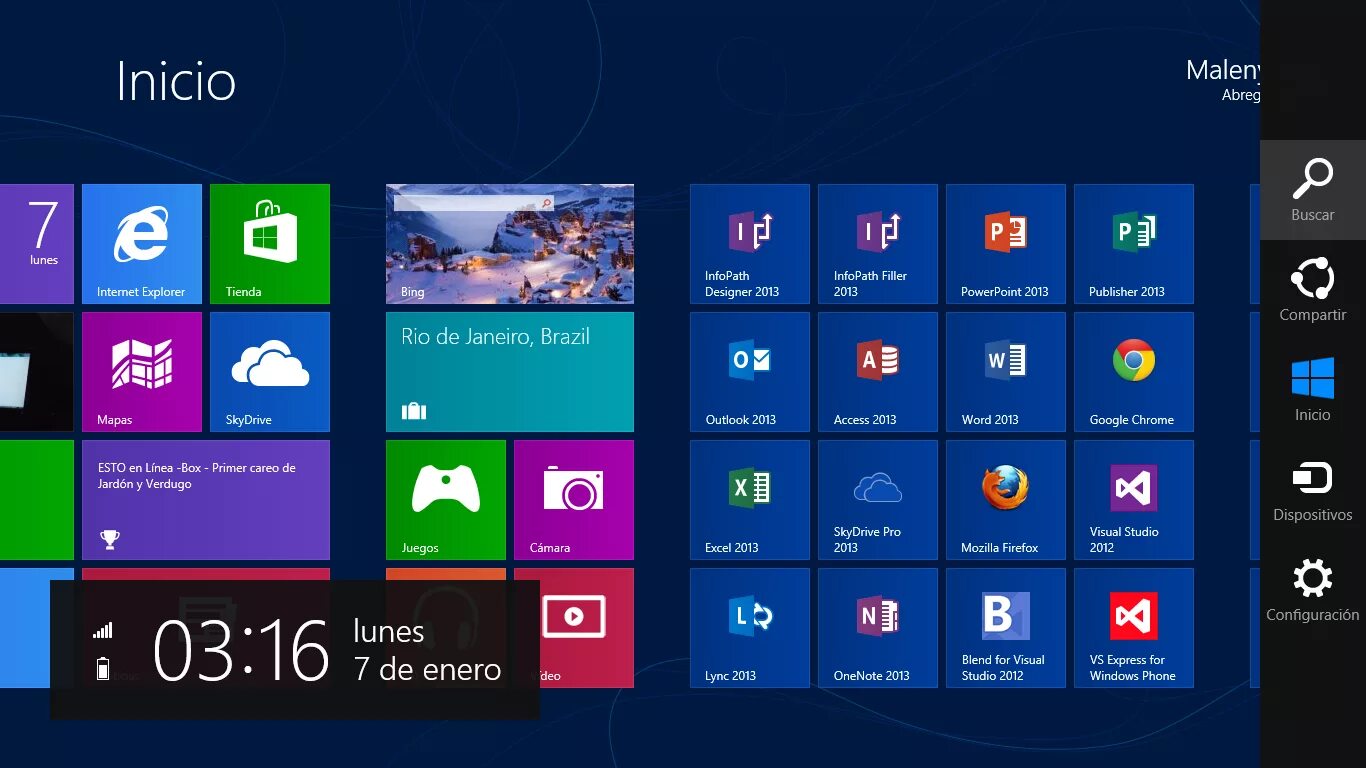Open the Cámara tile
The image size is (1366, 768).
574,500
